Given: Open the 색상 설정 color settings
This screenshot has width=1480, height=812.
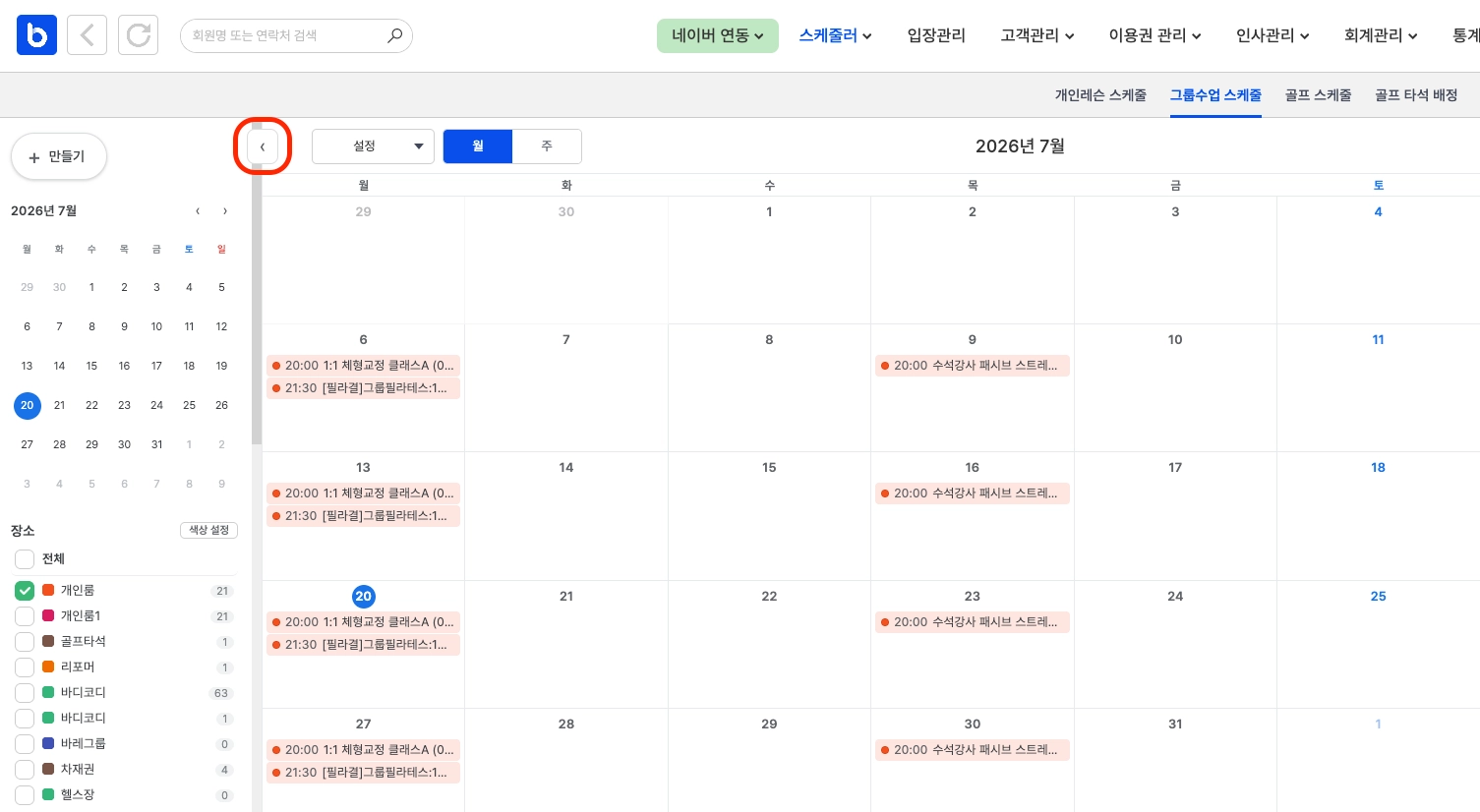Looking at the screenshot, I should [x=208, y=530].
